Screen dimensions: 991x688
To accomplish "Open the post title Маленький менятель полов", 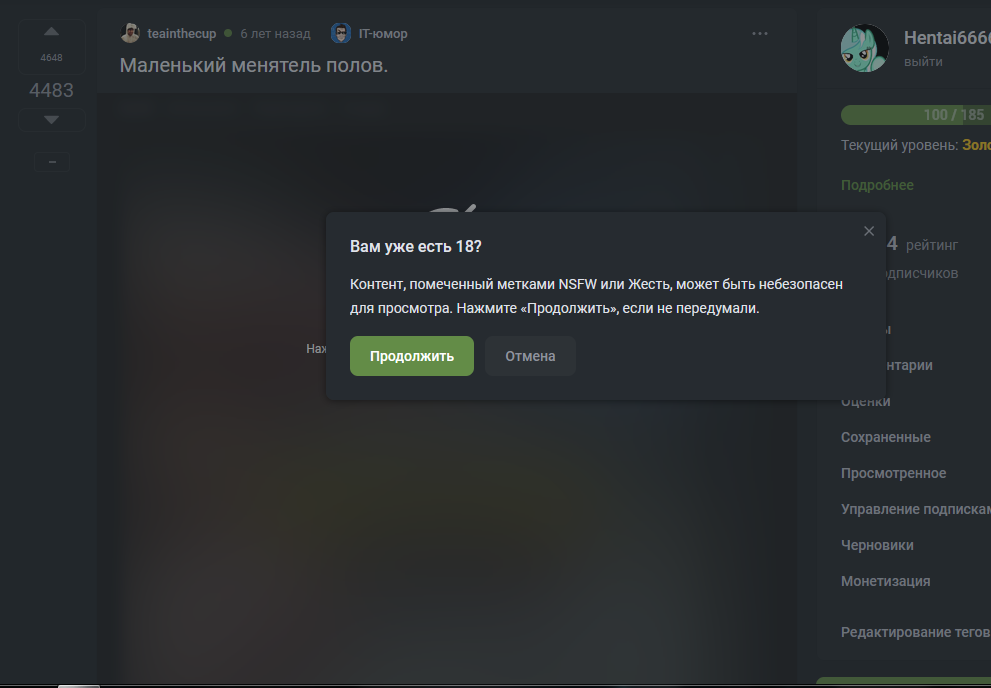I will pos(254,65).
